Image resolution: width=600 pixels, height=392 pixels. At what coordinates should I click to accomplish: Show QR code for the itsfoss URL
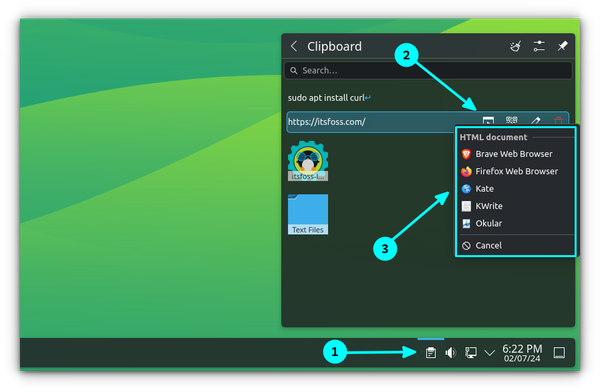click(x=512, y=120)
